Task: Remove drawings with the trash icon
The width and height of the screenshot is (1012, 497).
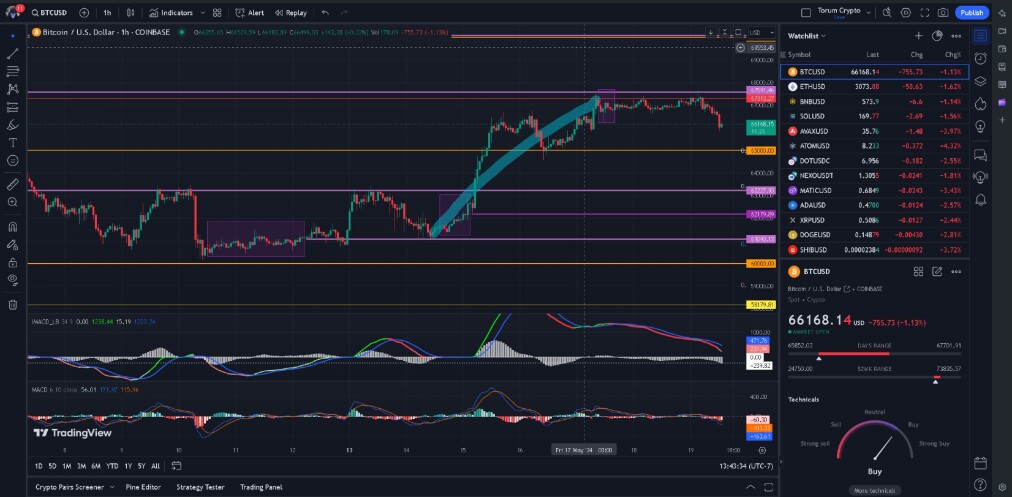Action: 13,305
